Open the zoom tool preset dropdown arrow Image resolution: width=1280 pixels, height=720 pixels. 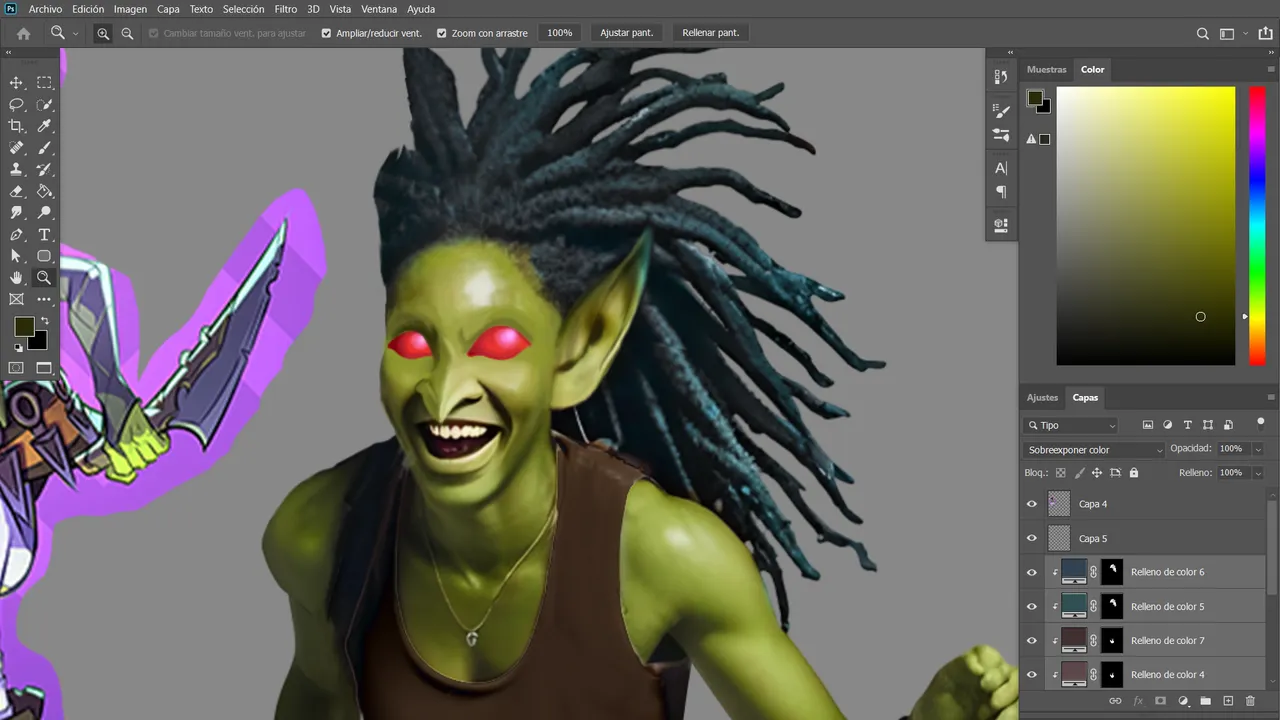(x=75, y=33)
